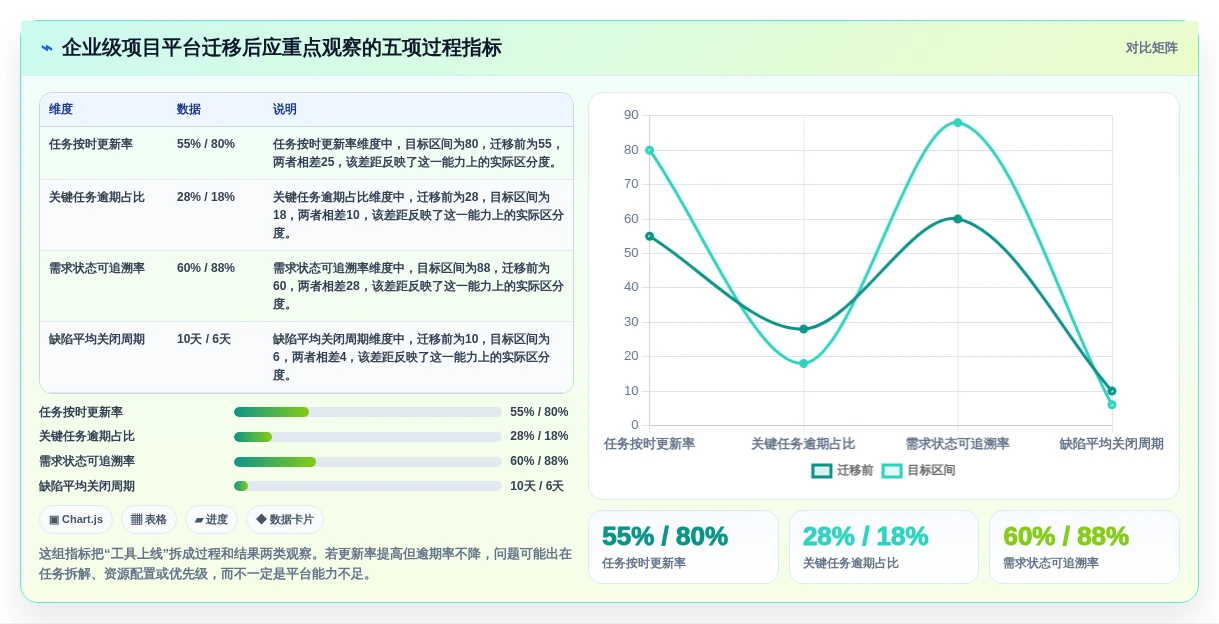Viewport: 1219px width, 624px height.
Task: Click the 迁移前 point at 55 on chart
Action: click(650, 236)
